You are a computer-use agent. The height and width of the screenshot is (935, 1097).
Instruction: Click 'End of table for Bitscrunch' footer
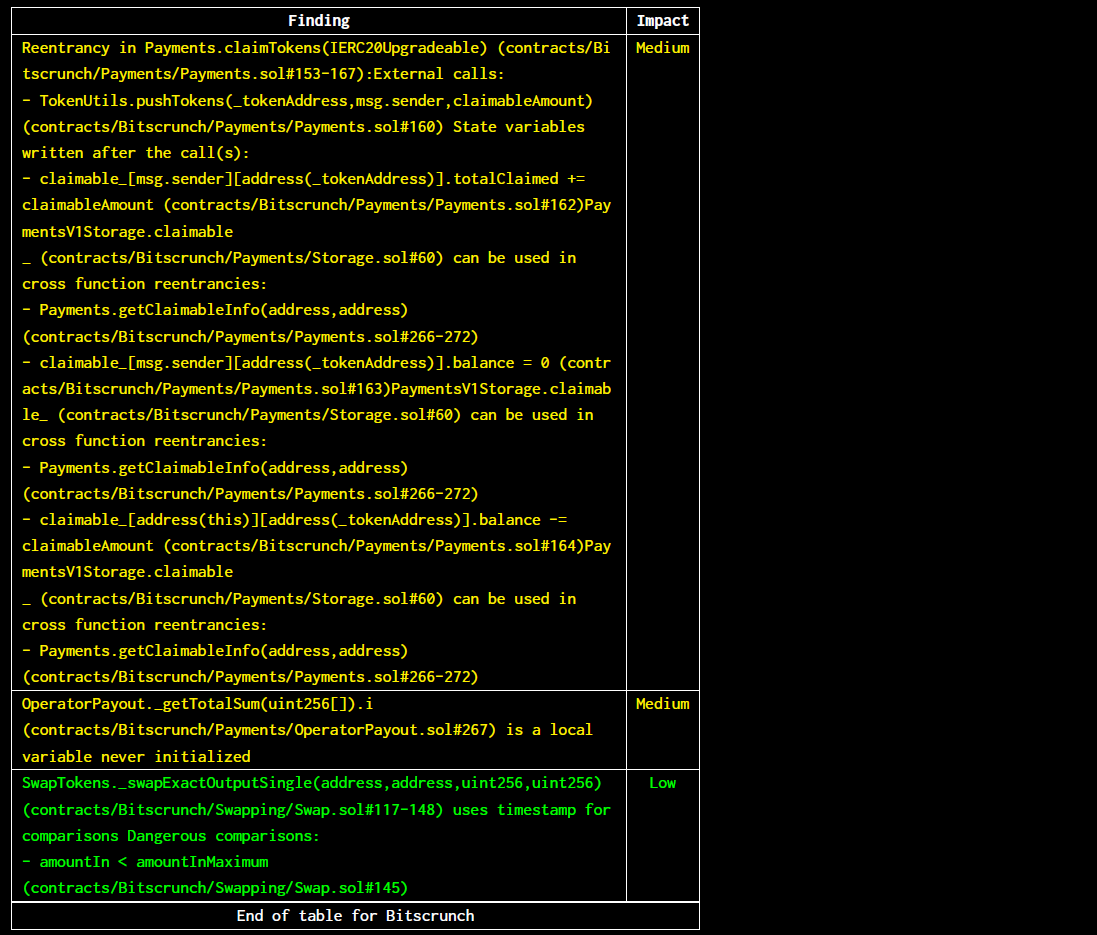pos(355,915)
